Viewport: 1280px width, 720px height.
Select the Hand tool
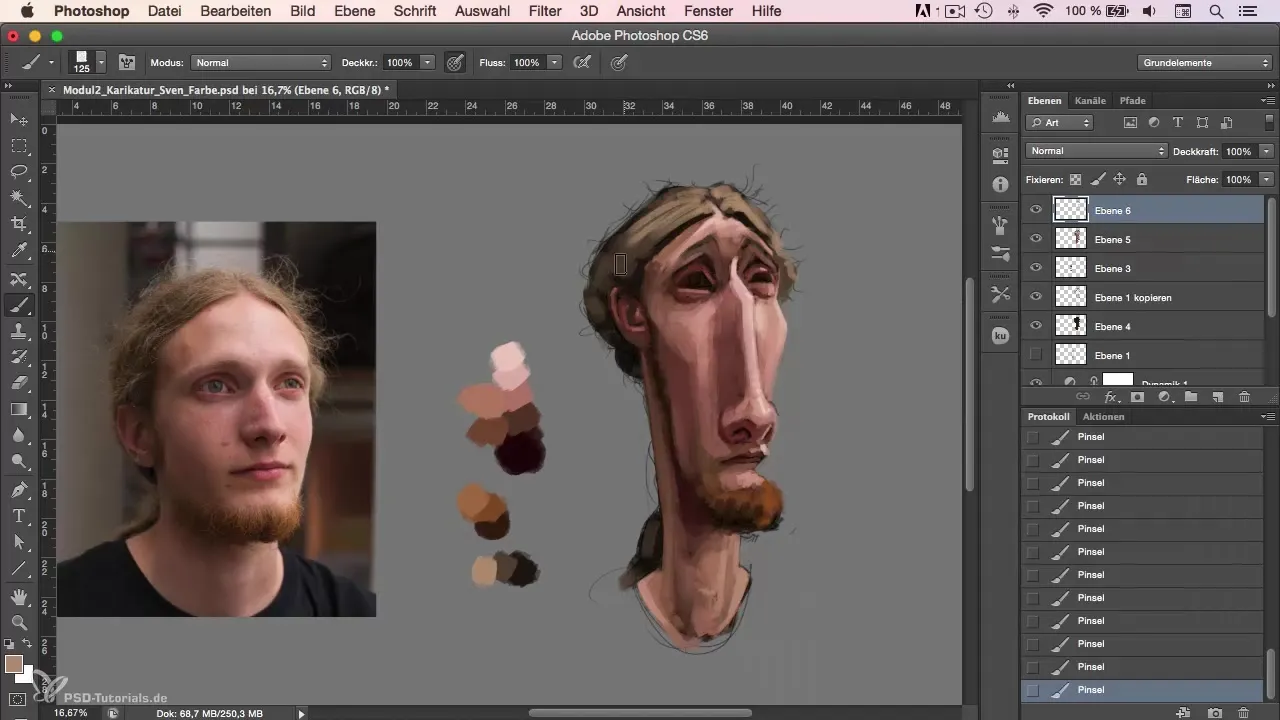pyautogui.click(x=19, y=597)
